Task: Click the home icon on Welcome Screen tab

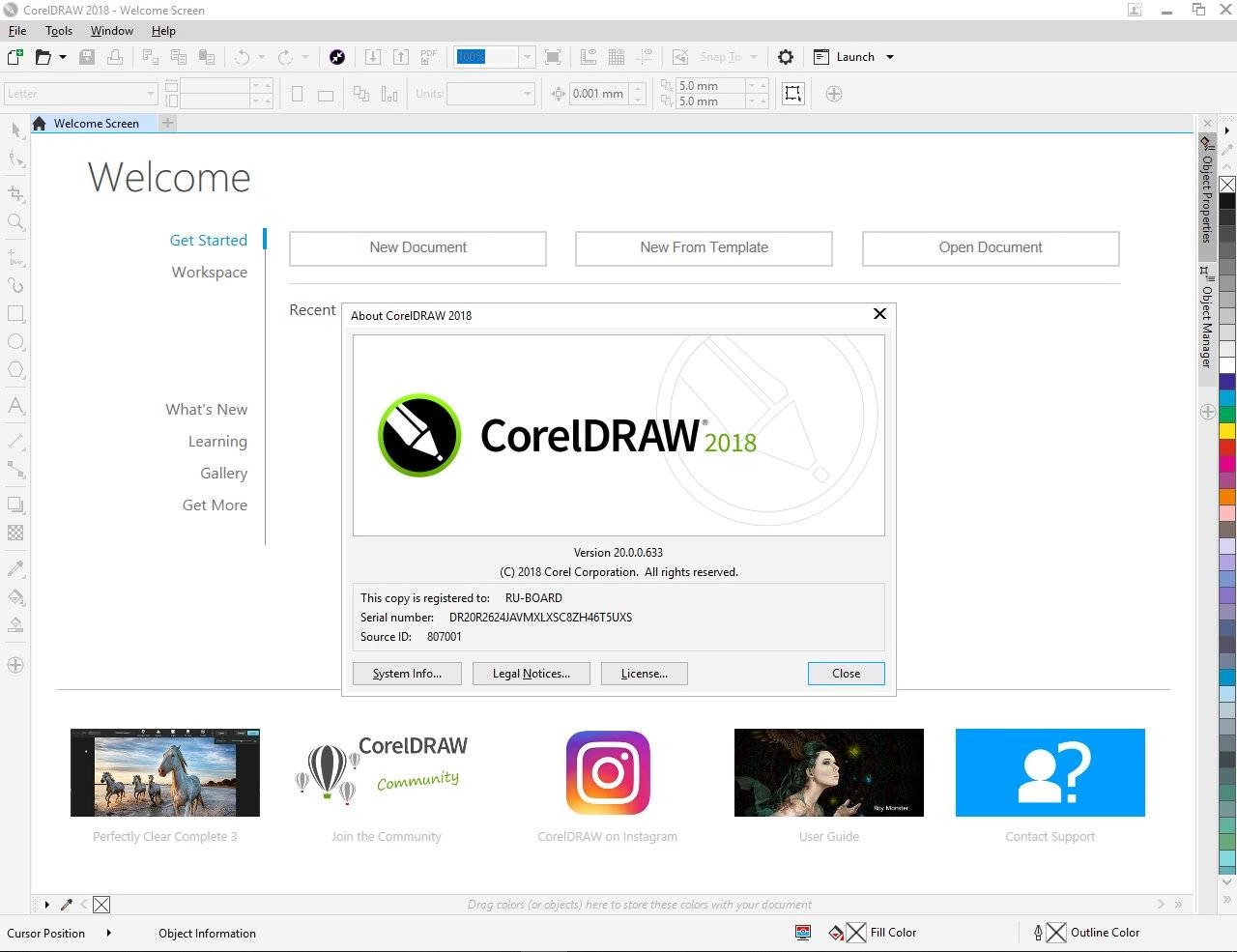Action: coord(39,124)
